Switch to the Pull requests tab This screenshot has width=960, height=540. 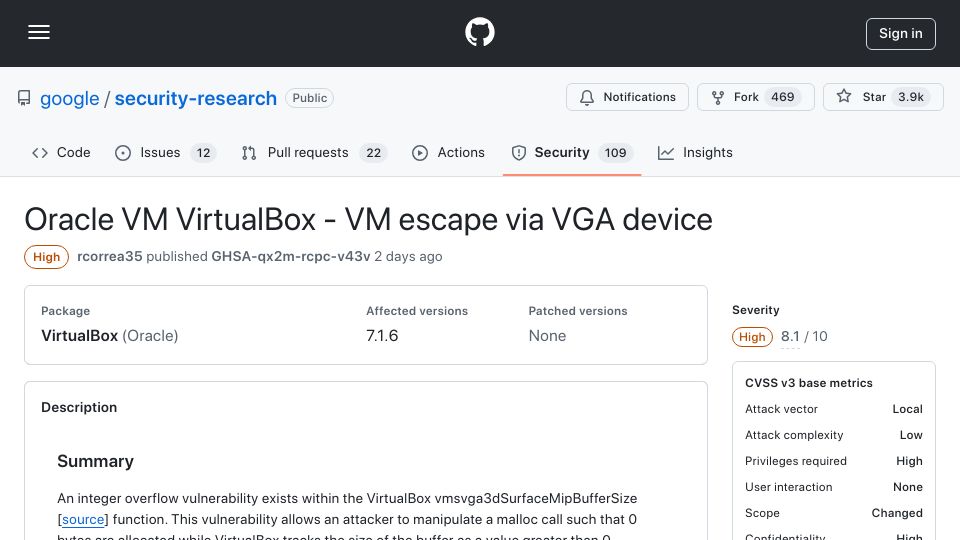tap(314, 152)
